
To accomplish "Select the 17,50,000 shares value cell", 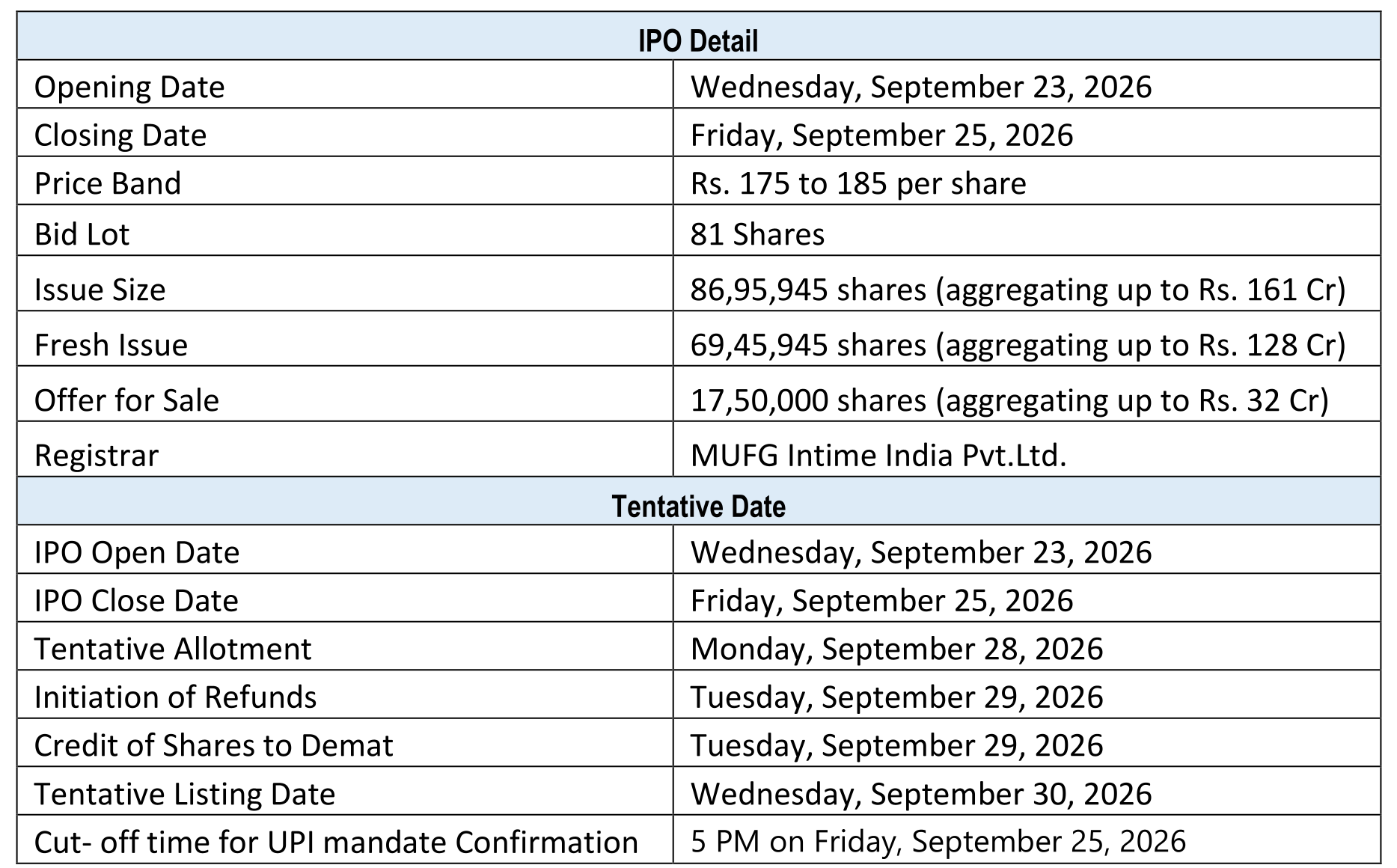I will tap(1027, 394).
